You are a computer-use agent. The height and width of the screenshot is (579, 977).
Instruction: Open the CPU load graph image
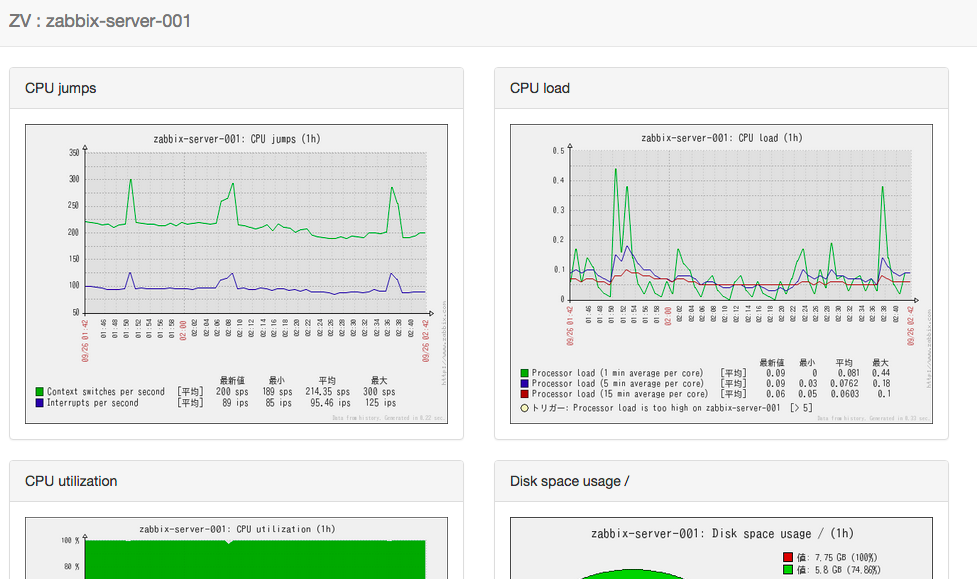[721, 274]
